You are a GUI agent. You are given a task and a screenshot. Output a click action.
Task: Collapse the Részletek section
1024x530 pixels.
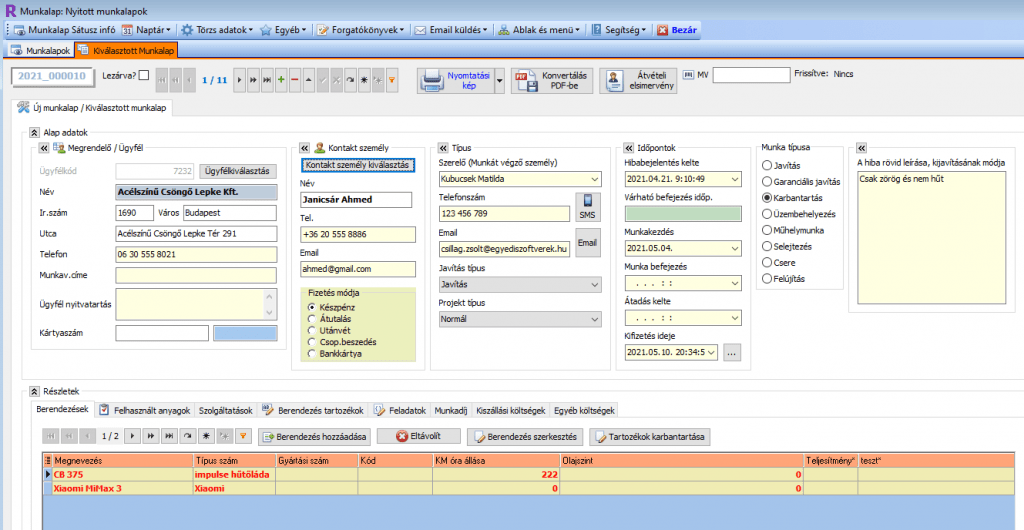[35, 392]
